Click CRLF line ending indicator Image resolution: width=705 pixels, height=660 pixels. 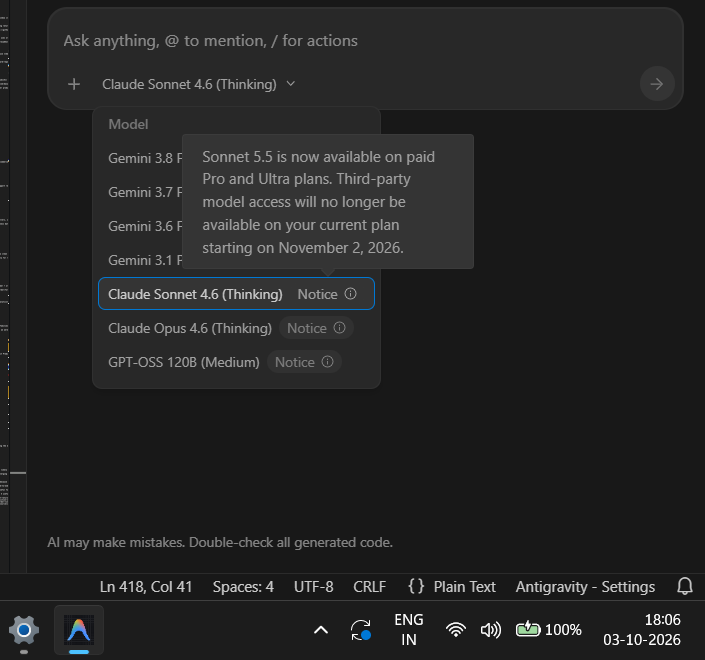tap(370, 587)
